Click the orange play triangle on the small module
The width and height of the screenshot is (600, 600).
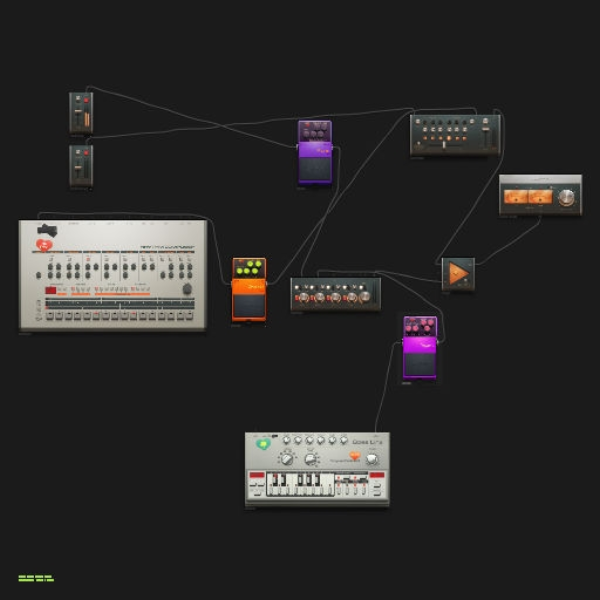458,274
